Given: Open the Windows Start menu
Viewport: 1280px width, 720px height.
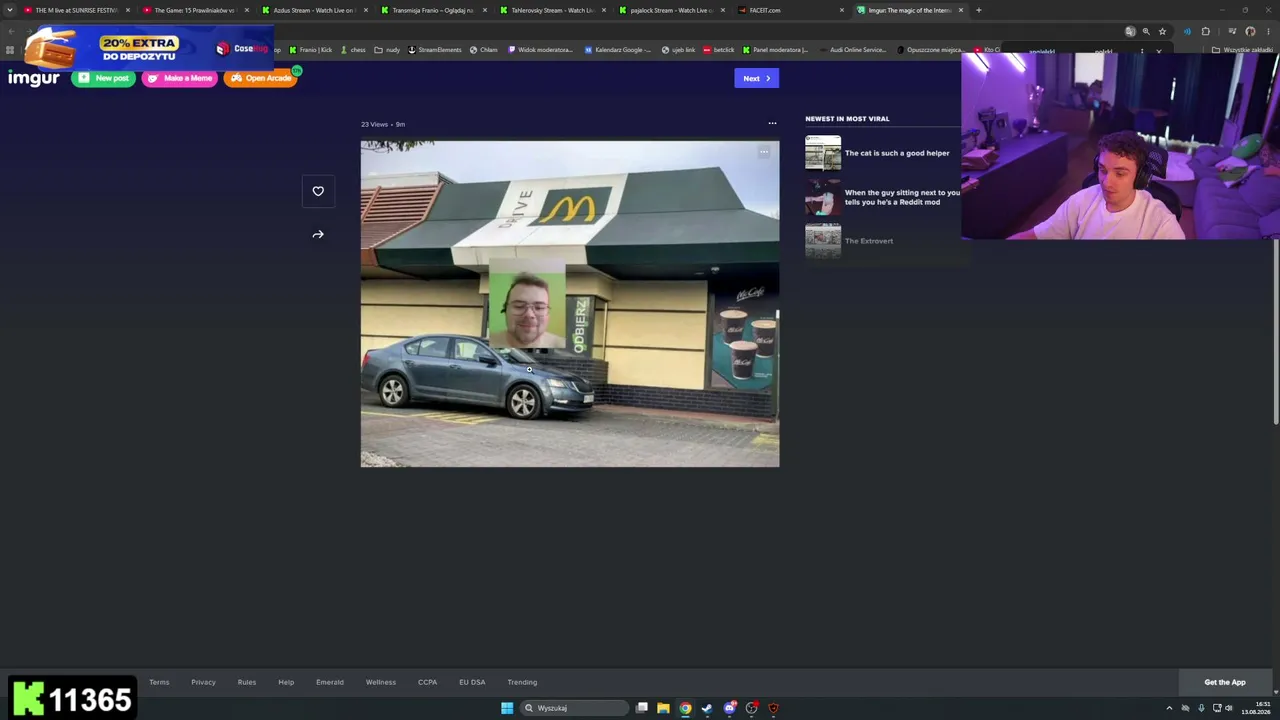Looking at the screenshot, I should tap(507, 708).
